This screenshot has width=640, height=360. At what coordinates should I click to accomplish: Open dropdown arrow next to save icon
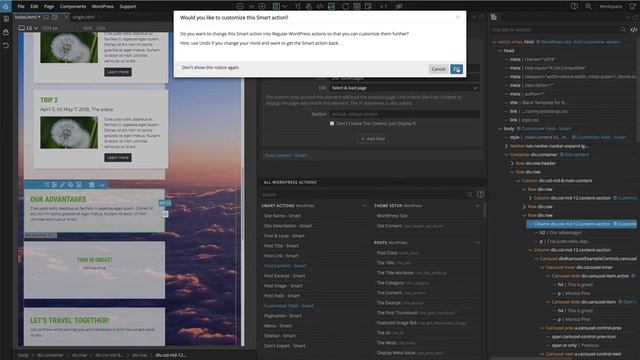coord(285,6)
